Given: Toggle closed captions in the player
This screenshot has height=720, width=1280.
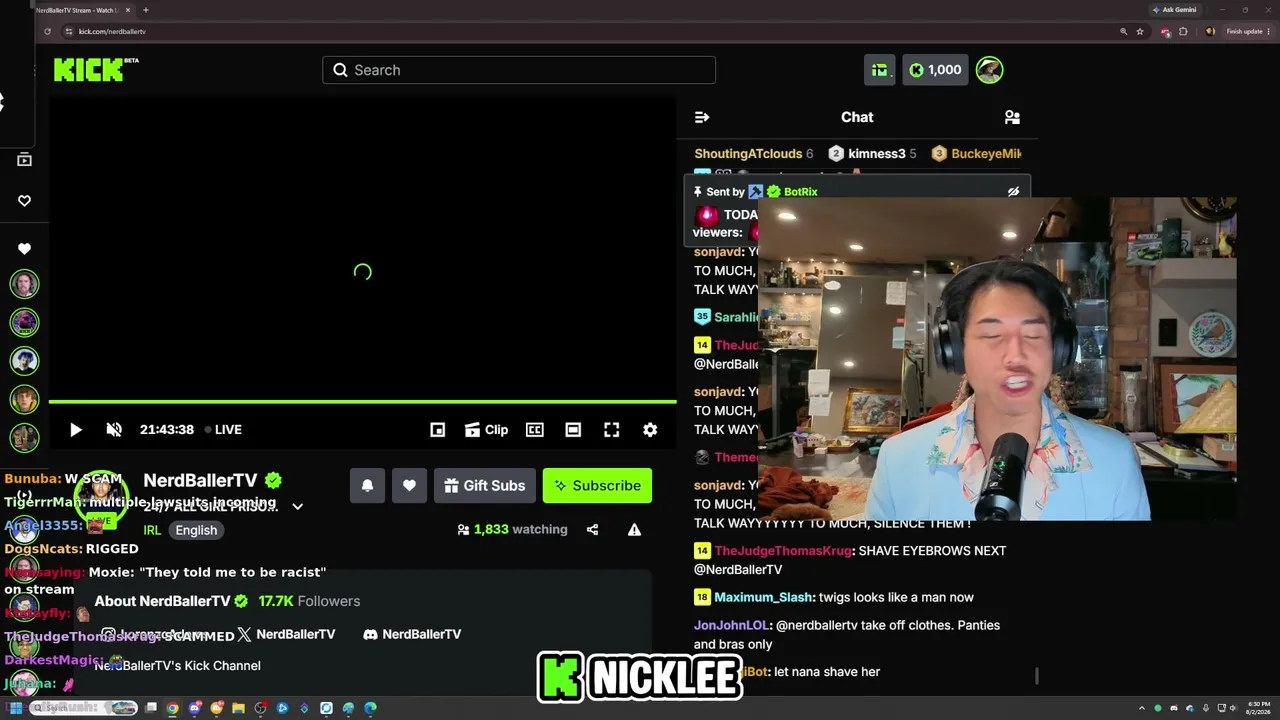Looking at the screenshot, I should (535, 430).
